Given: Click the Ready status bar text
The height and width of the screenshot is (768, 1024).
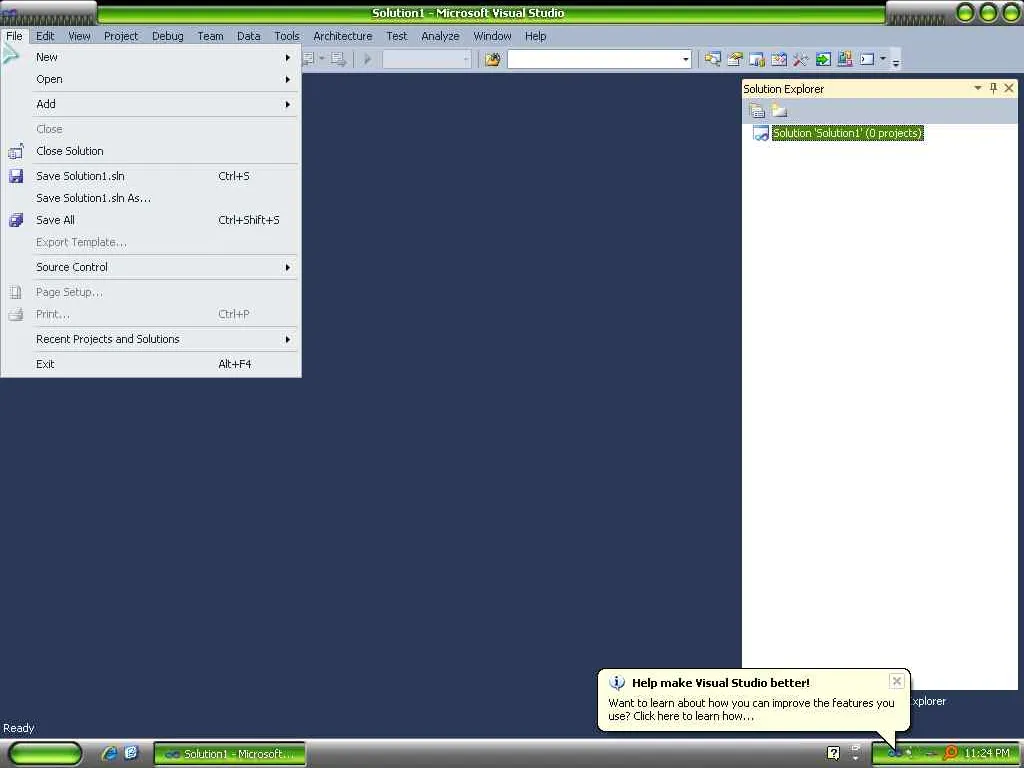Looking at the screenshot, I should [x=18, y=728].
